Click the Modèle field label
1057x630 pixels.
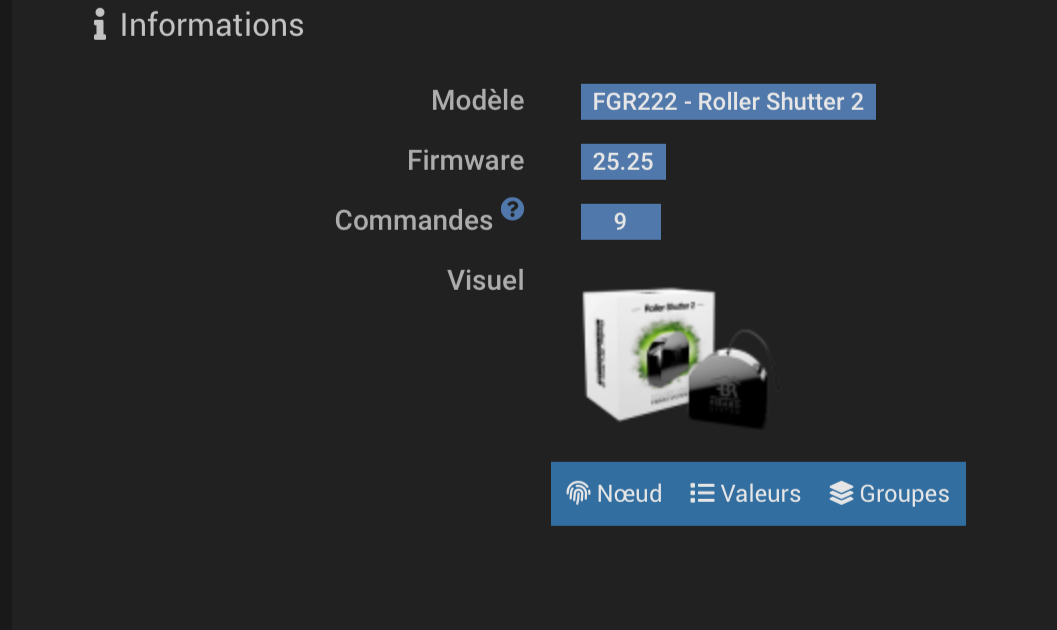point(477,100)
